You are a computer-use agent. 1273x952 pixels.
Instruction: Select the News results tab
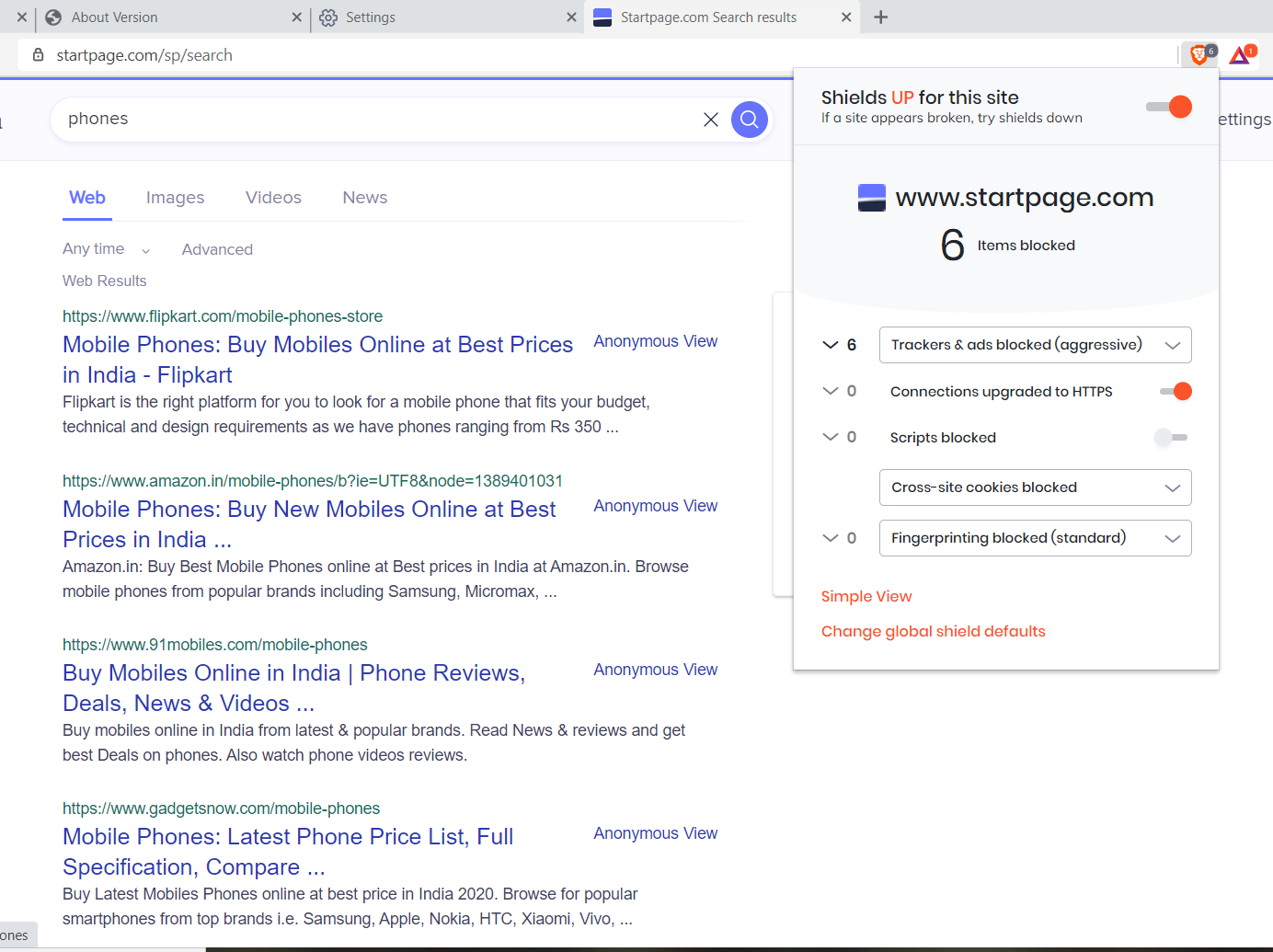[365, 198]
